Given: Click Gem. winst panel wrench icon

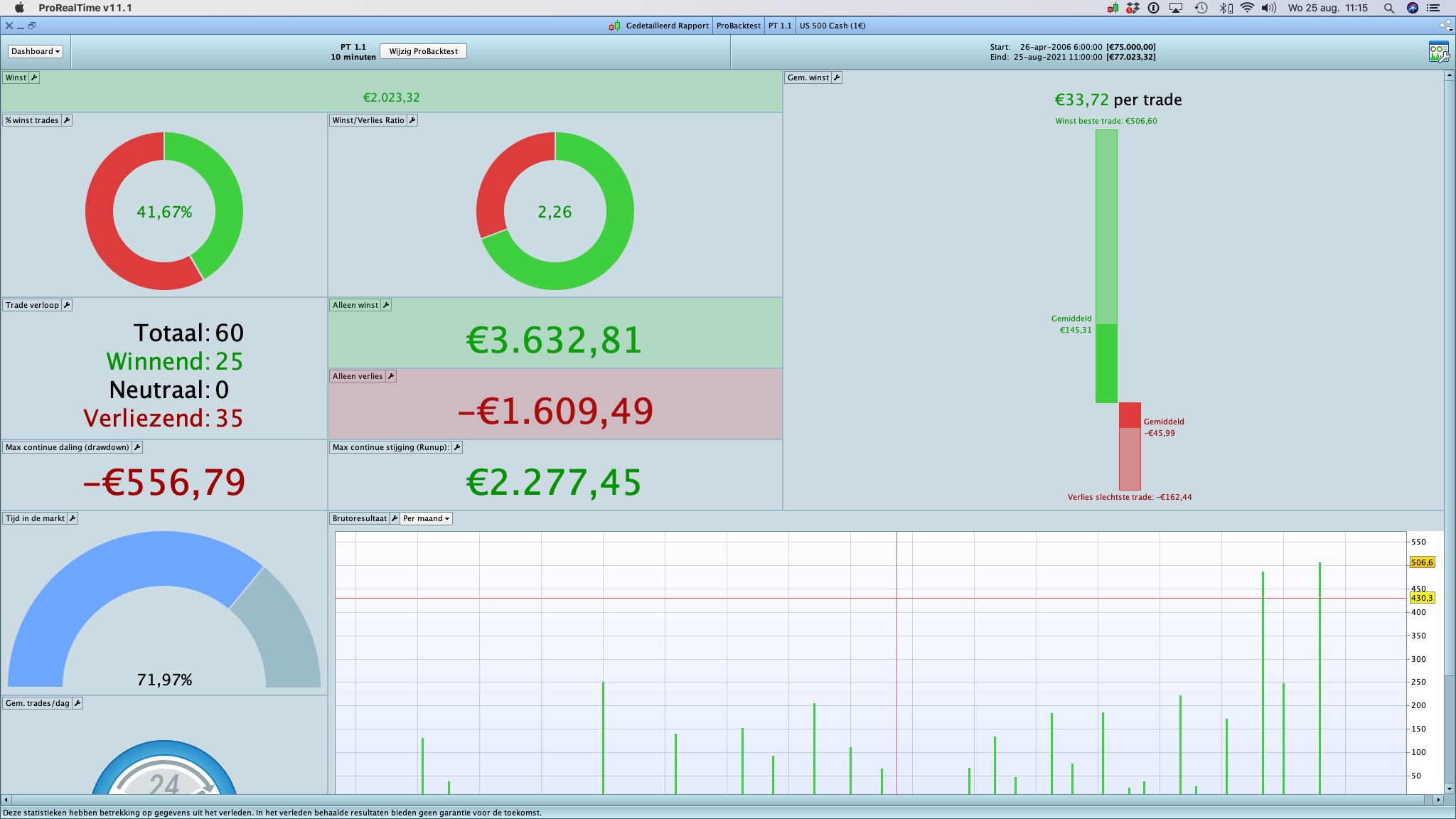Looking at the screenshot, I should (837, 77).
